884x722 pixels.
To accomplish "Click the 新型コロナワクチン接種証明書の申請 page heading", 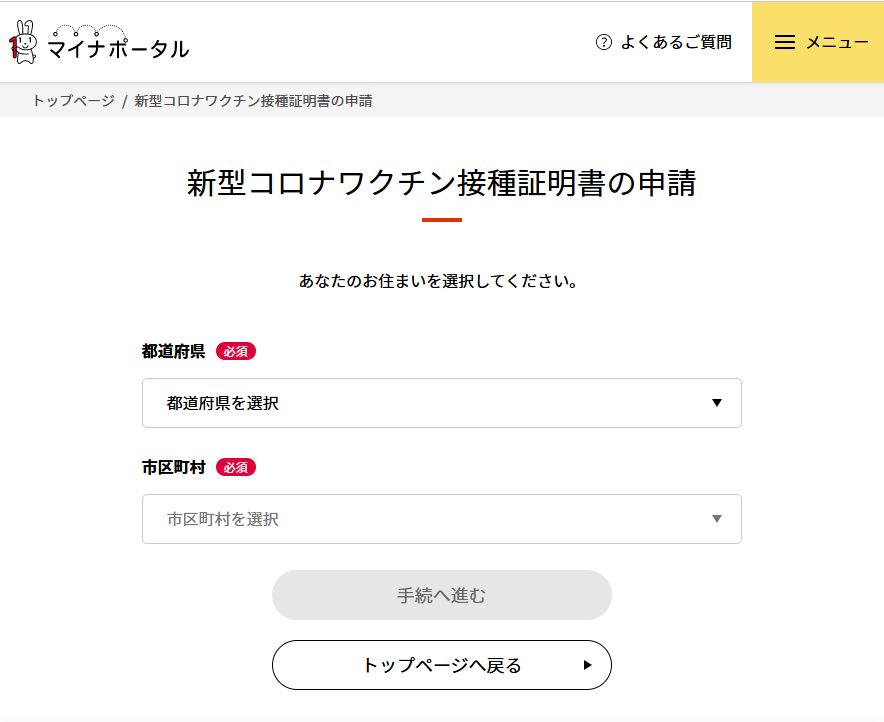I will pyautogui.click(x=441, y=183).
